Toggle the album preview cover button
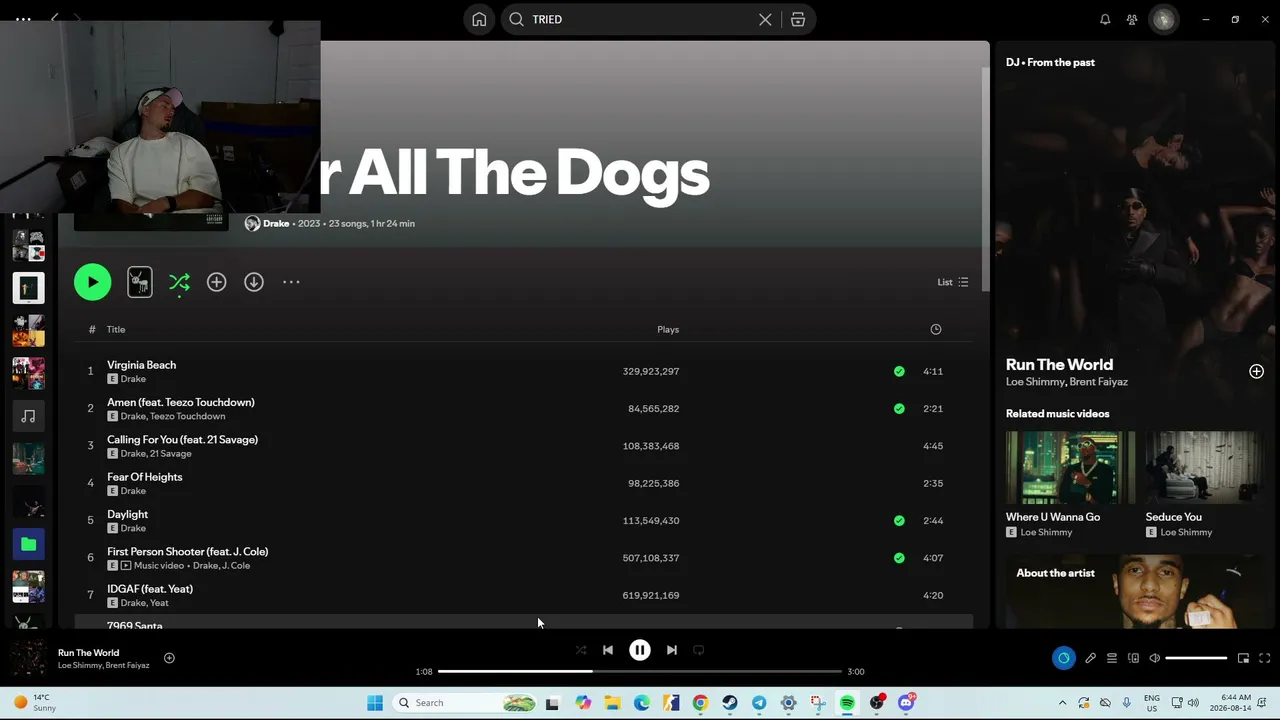 point(140,282)
